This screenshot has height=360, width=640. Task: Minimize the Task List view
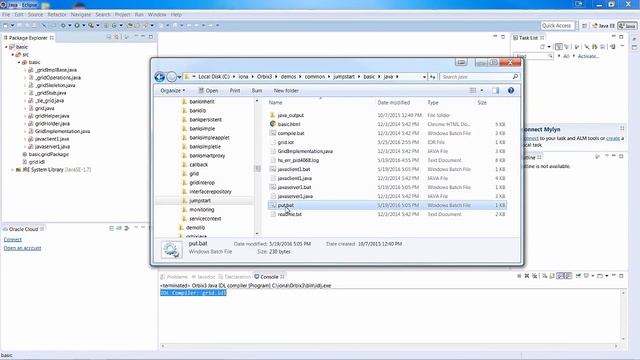[x=613, y=37]
